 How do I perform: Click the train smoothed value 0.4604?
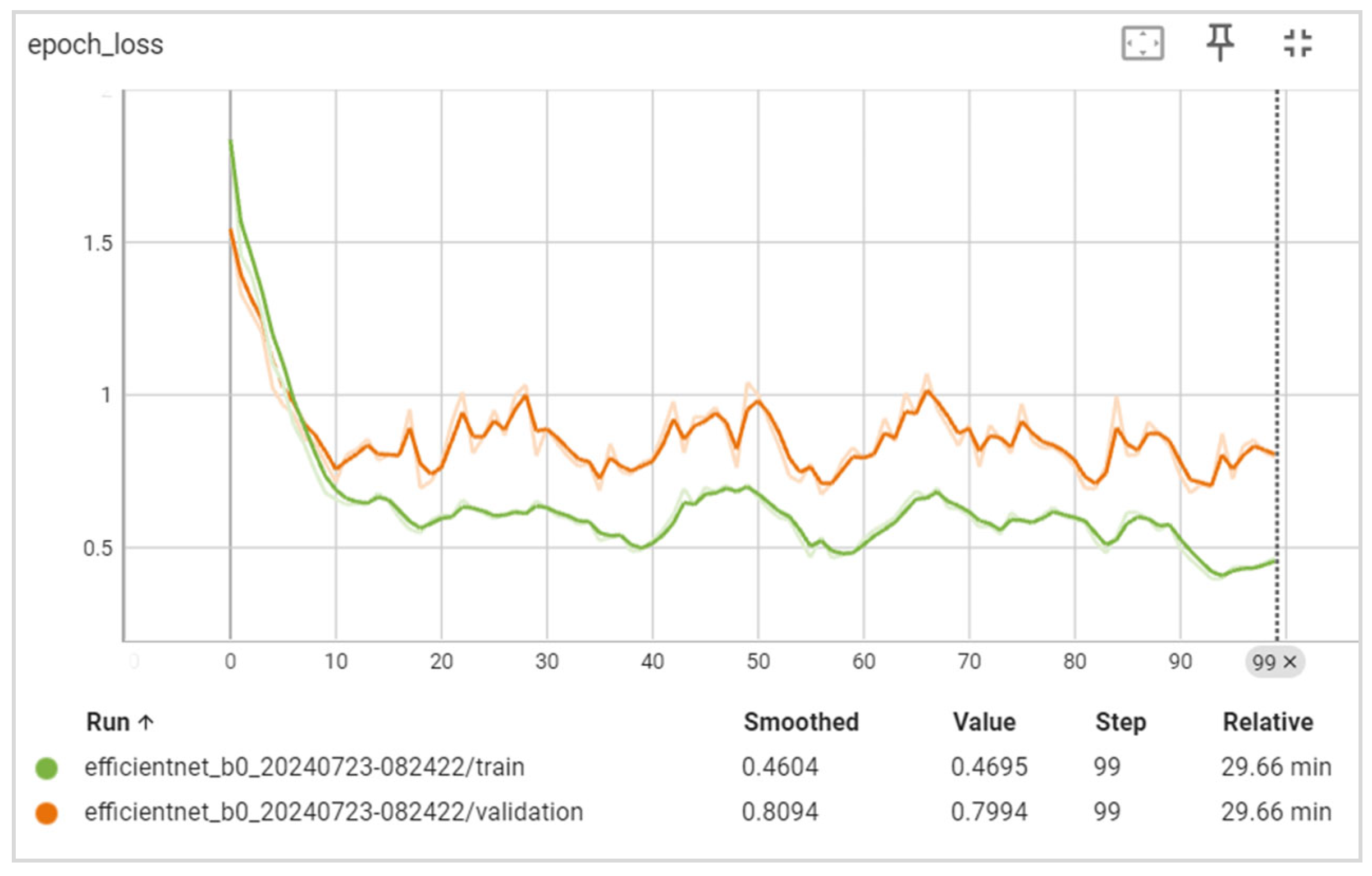tap(779, 767)
